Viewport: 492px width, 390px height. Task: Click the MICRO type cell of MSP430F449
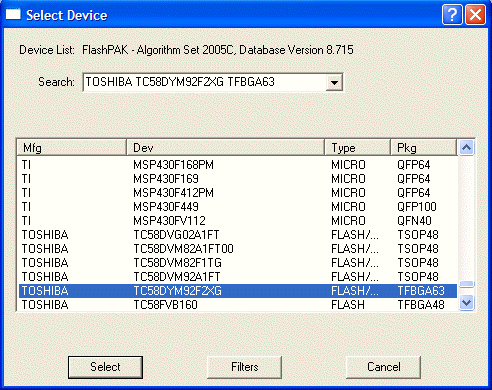point(348,207)
